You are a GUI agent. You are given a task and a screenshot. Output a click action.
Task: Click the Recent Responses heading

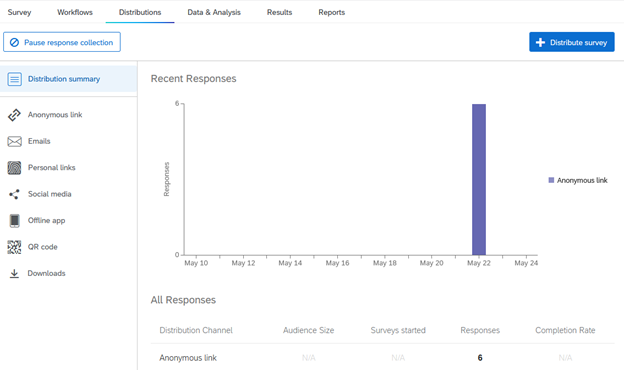tap(193, 79)
